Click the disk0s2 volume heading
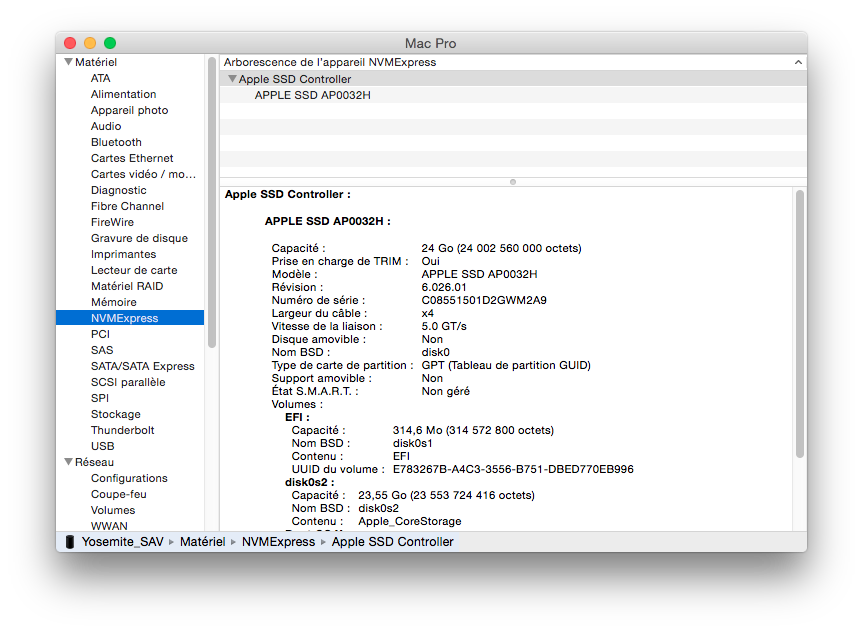 tap(309, 482)
